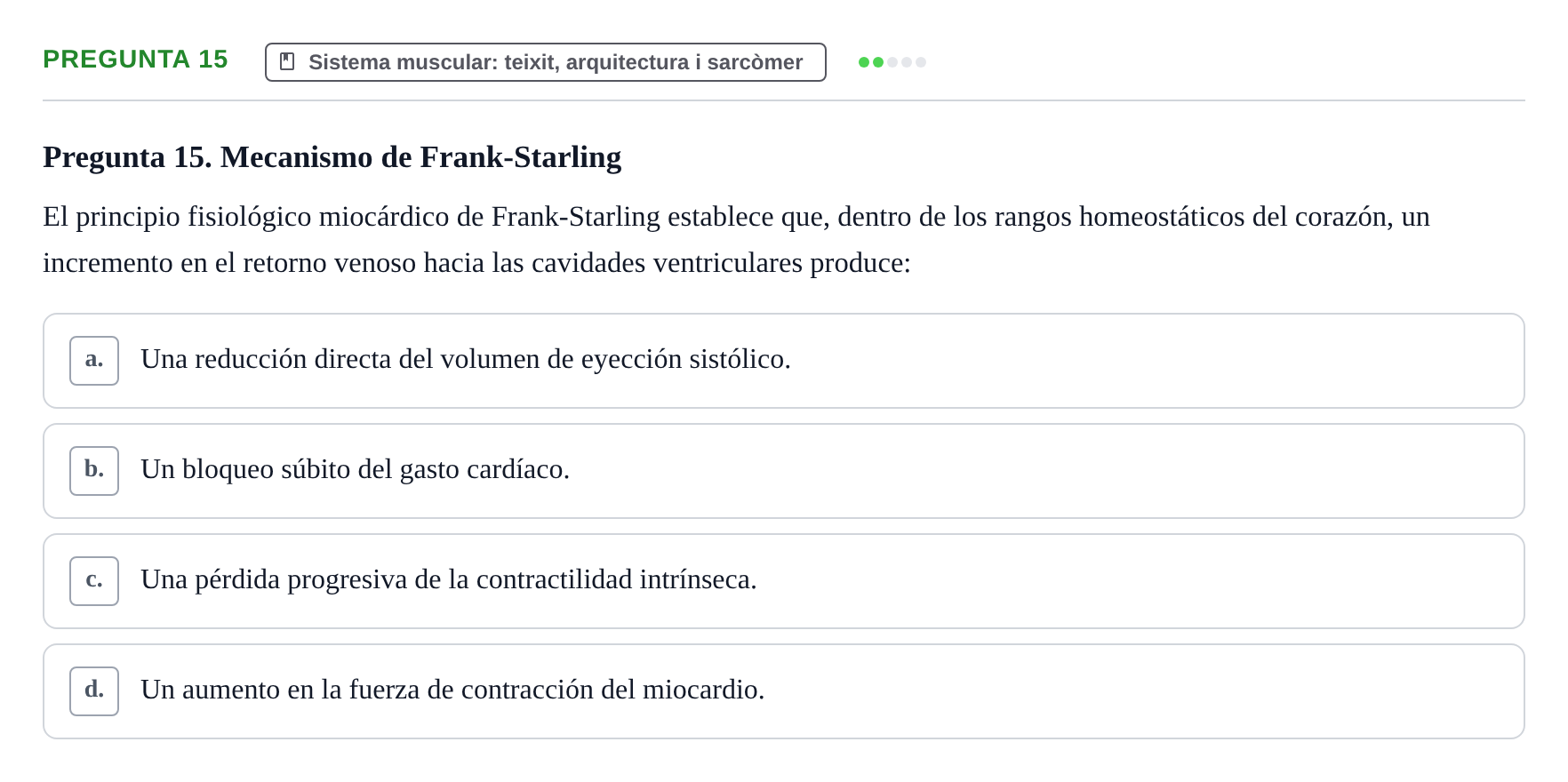Choose answer 'Un bloqueo súbito del gasto cardíaco'
This screenshot has height=782, width=1568.
tap(784, 471)
